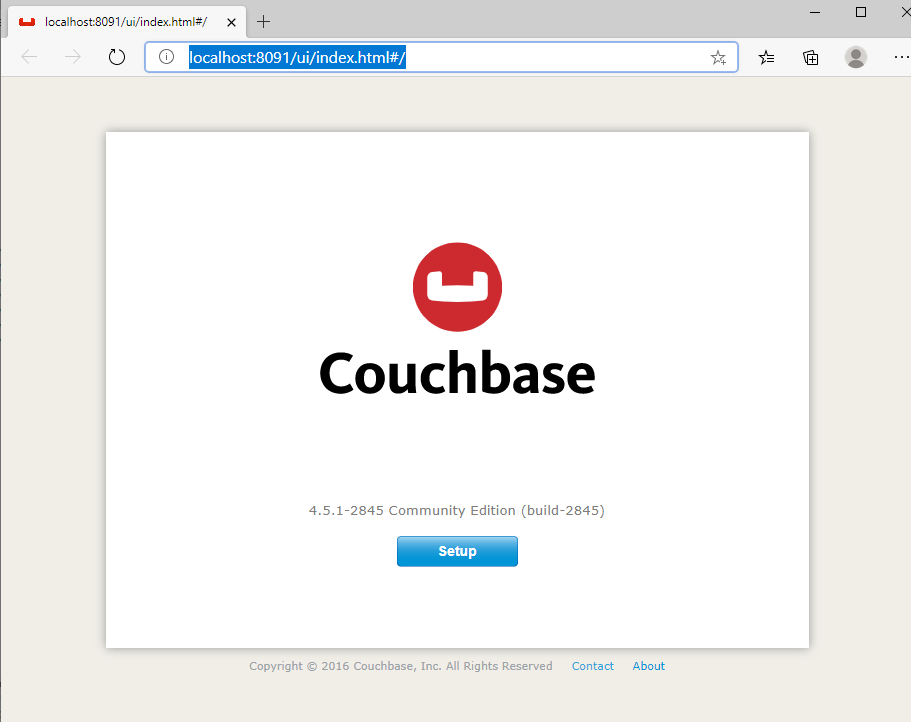Select the version text 4.5.1-2845 Community Edition
This screenshot has height=722, width=911.
point(457,511)
